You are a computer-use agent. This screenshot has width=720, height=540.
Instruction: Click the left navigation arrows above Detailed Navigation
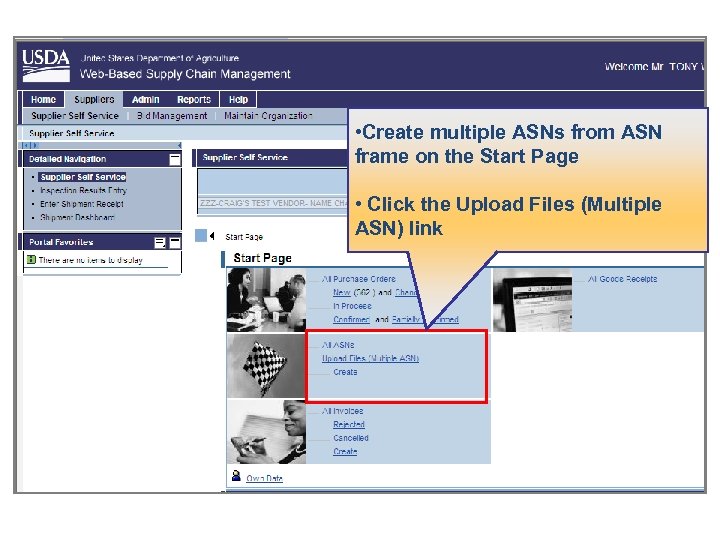30,146
